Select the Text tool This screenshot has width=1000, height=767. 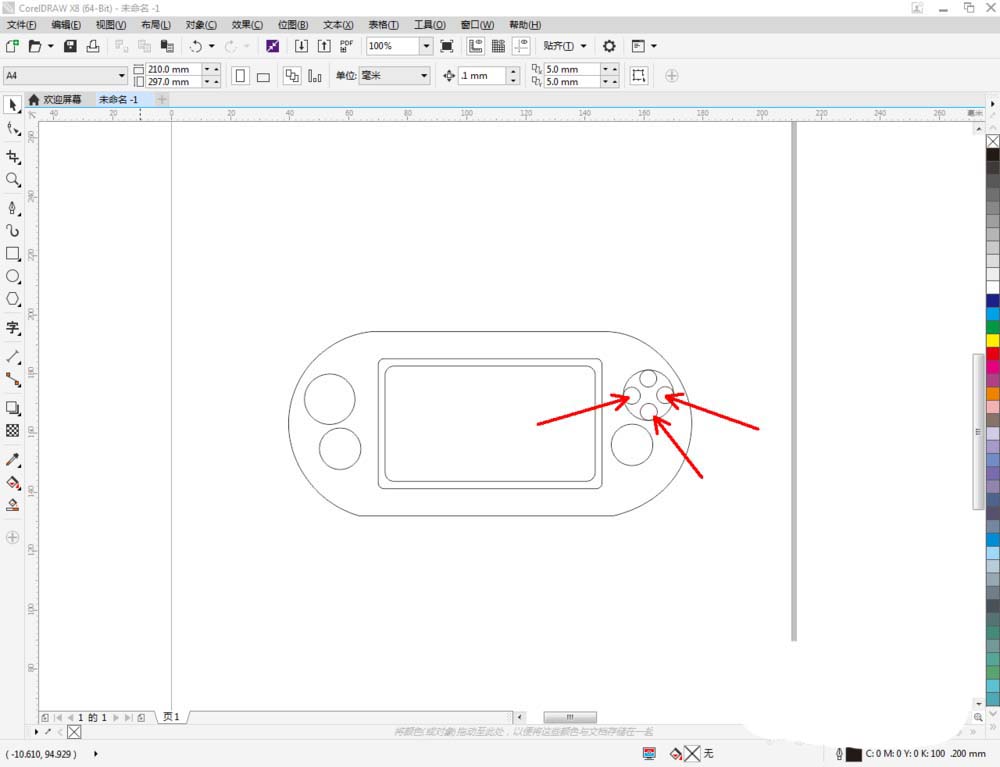tap(12, 328)
